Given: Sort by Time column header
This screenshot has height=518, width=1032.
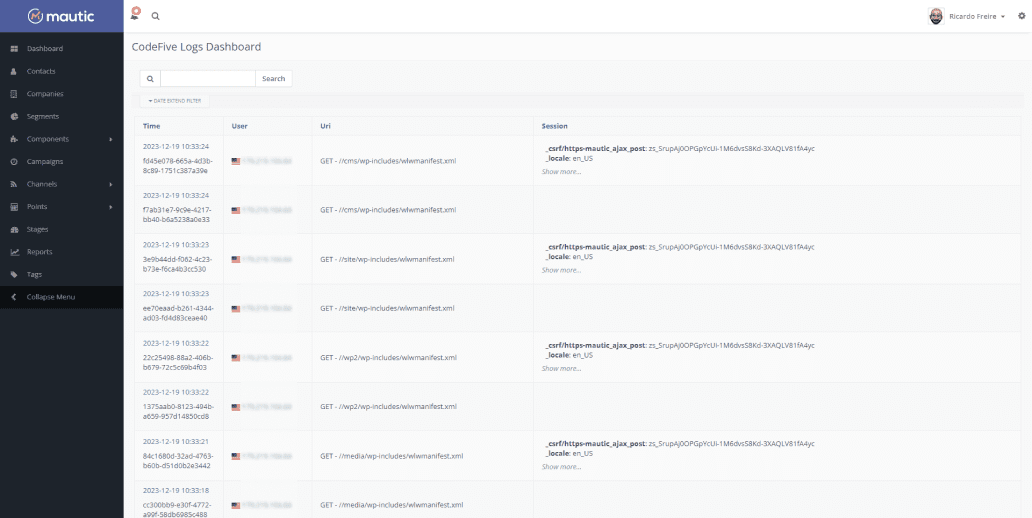Looking at the screenshot, I should 151,126.
